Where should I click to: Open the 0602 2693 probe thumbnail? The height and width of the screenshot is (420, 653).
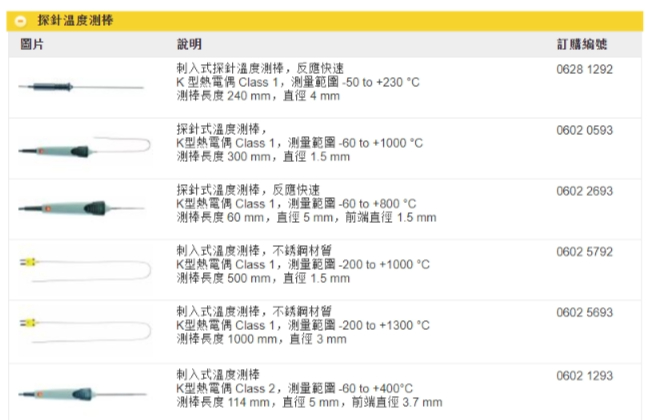click(x=82, y=208)
